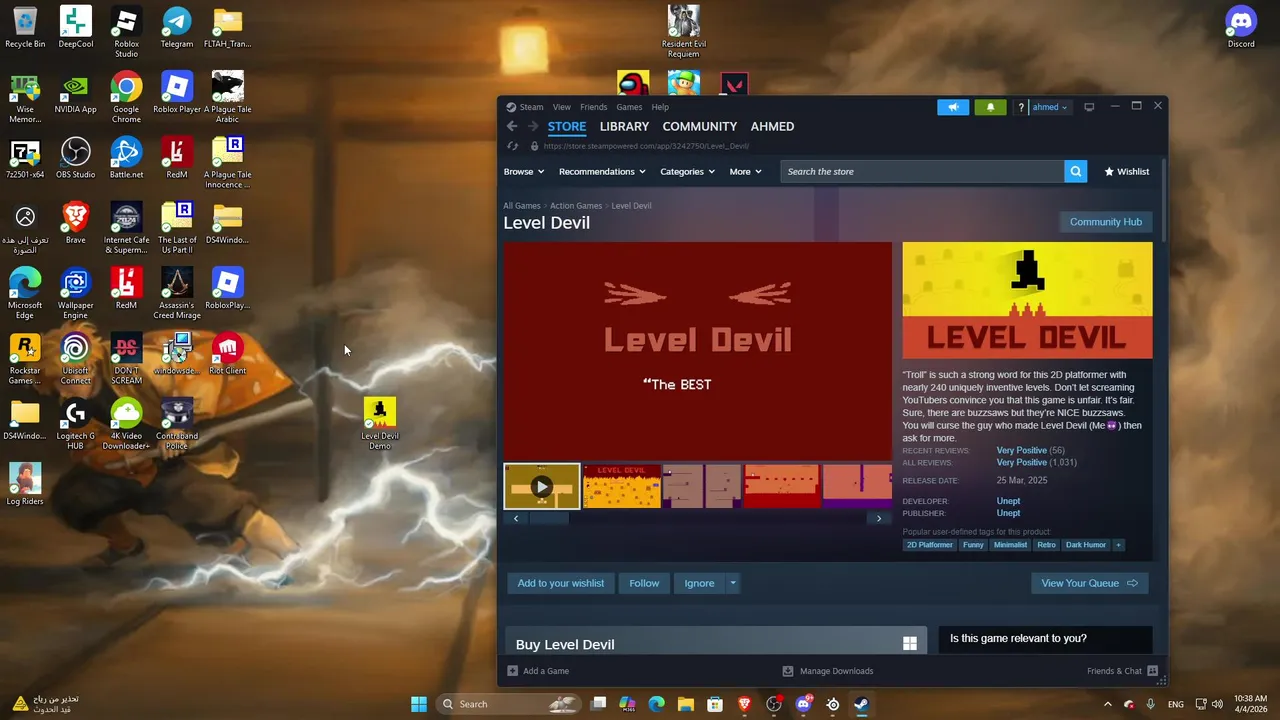This screenshot has height=720, width=1280.
Task: Follow the Level Devil game
Action: click(644, 583)
